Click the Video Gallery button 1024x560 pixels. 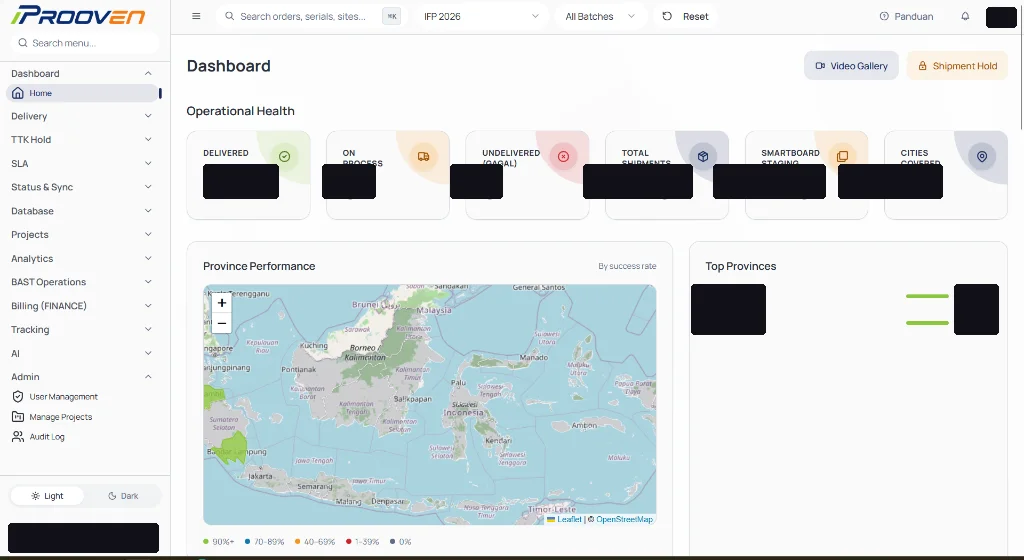click(851, 66)
